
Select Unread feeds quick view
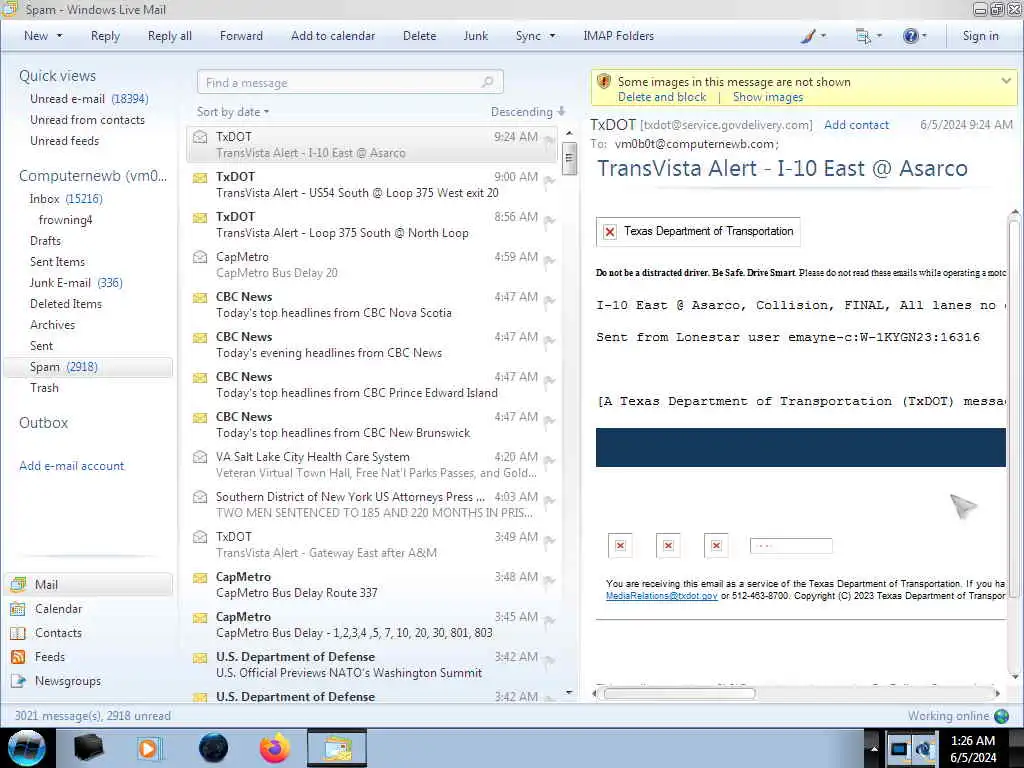pos(64,140)
